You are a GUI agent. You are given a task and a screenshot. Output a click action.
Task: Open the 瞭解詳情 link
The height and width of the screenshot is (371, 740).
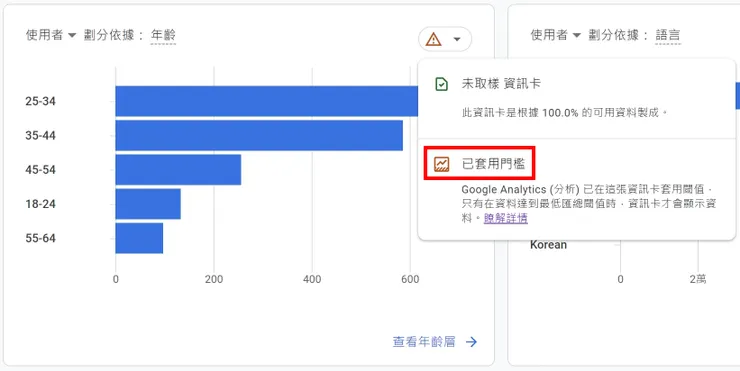(x=505, y=219)
